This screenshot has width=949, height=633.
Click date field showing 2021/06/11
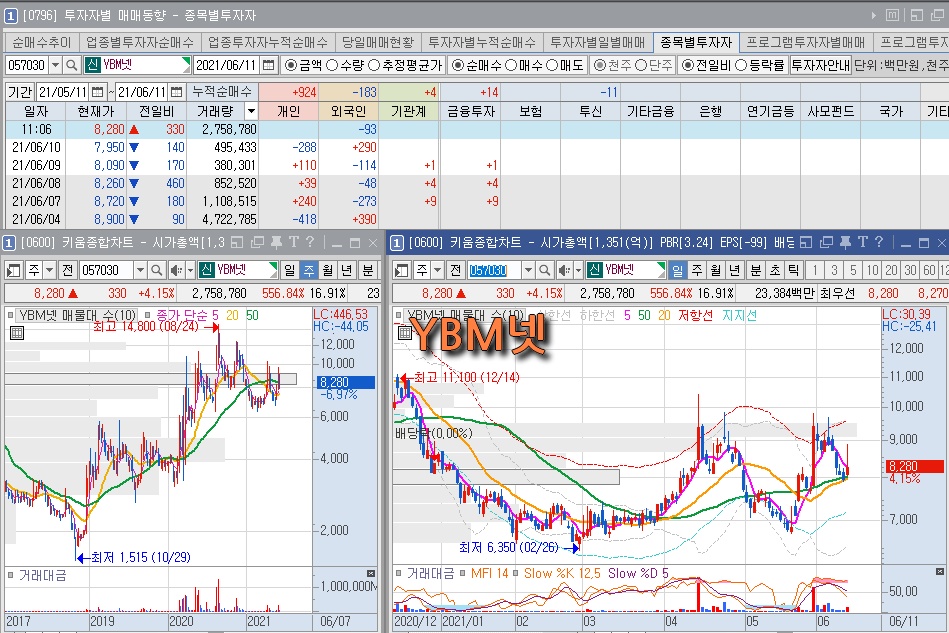[227, 65]
